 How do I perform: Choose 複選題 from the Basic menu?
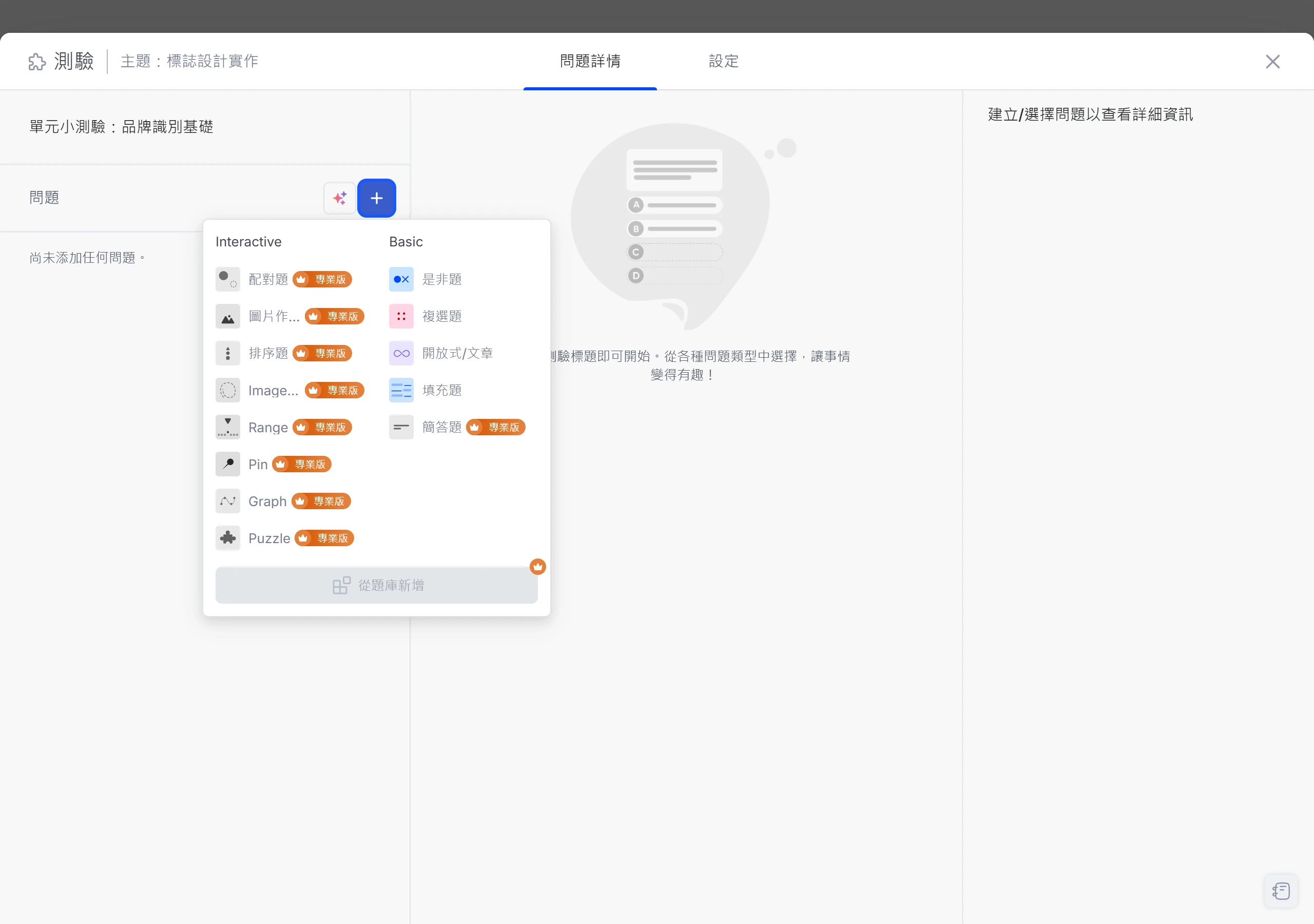(442, 317)
